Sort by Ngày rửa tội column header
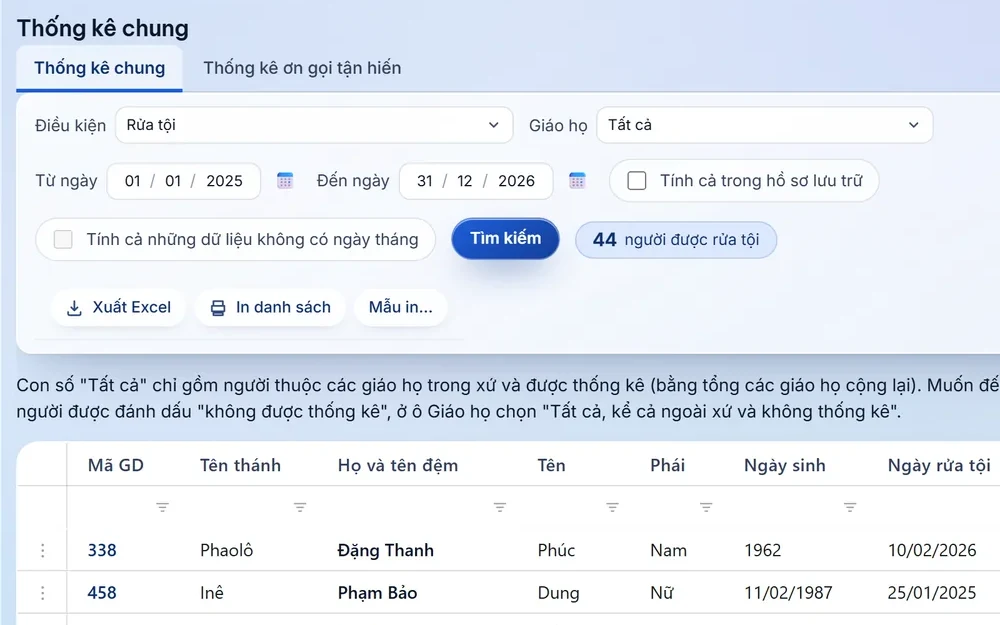Image resolution: width=1000 pixels, height=625 pixels. click(939, 466)
